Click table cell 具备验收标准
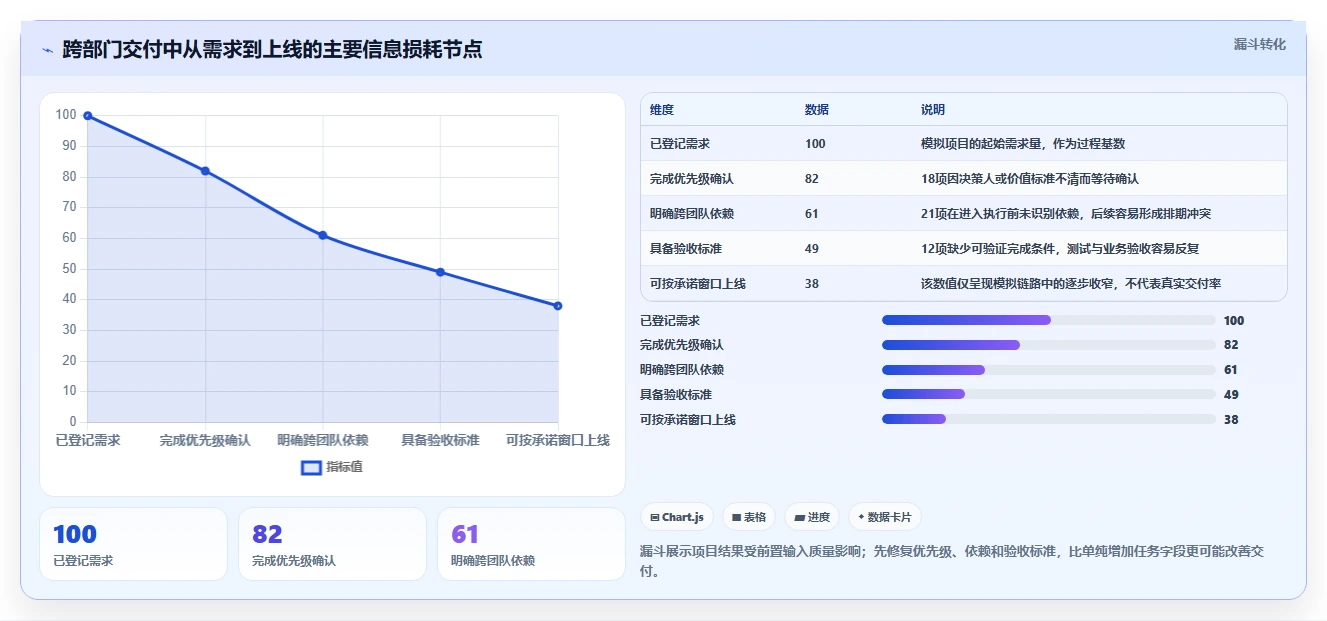 pyautogui.click(x=686, y=249)
